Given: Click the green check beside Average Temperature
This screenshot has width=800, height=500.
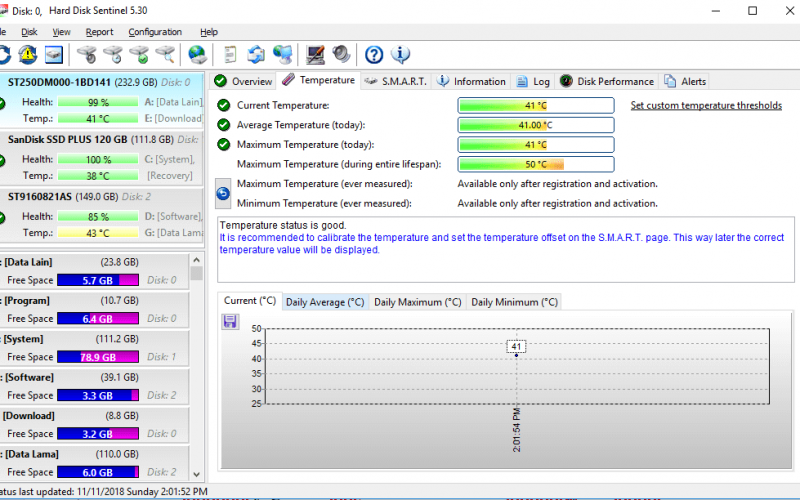Looking at the screenshot, I should [x=223, y=125].
